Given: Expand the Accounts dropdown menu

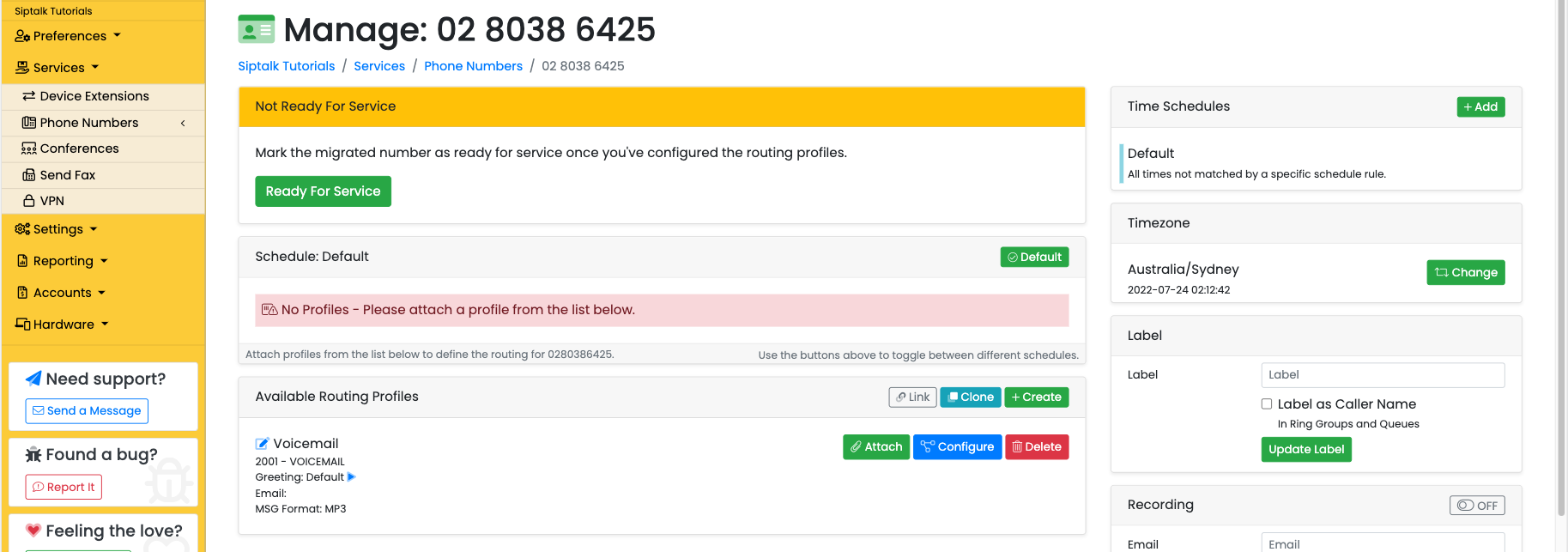Looking at the screenshot, I should 101,293.
